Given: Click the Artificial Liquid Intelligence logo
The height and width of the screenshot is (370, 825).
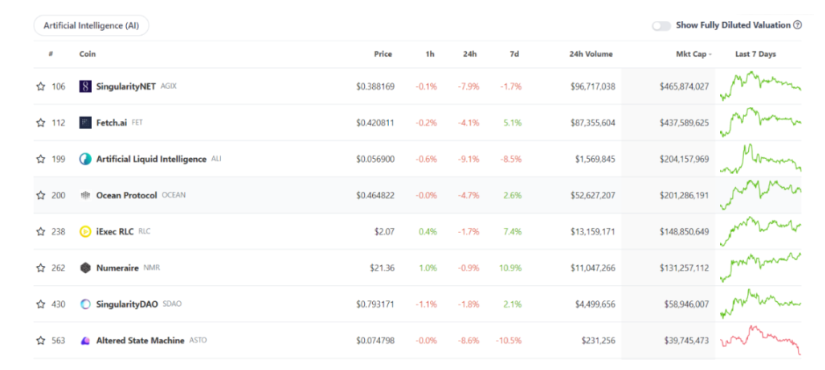Looking at the screenshot, I should click(x=85, y=159).
